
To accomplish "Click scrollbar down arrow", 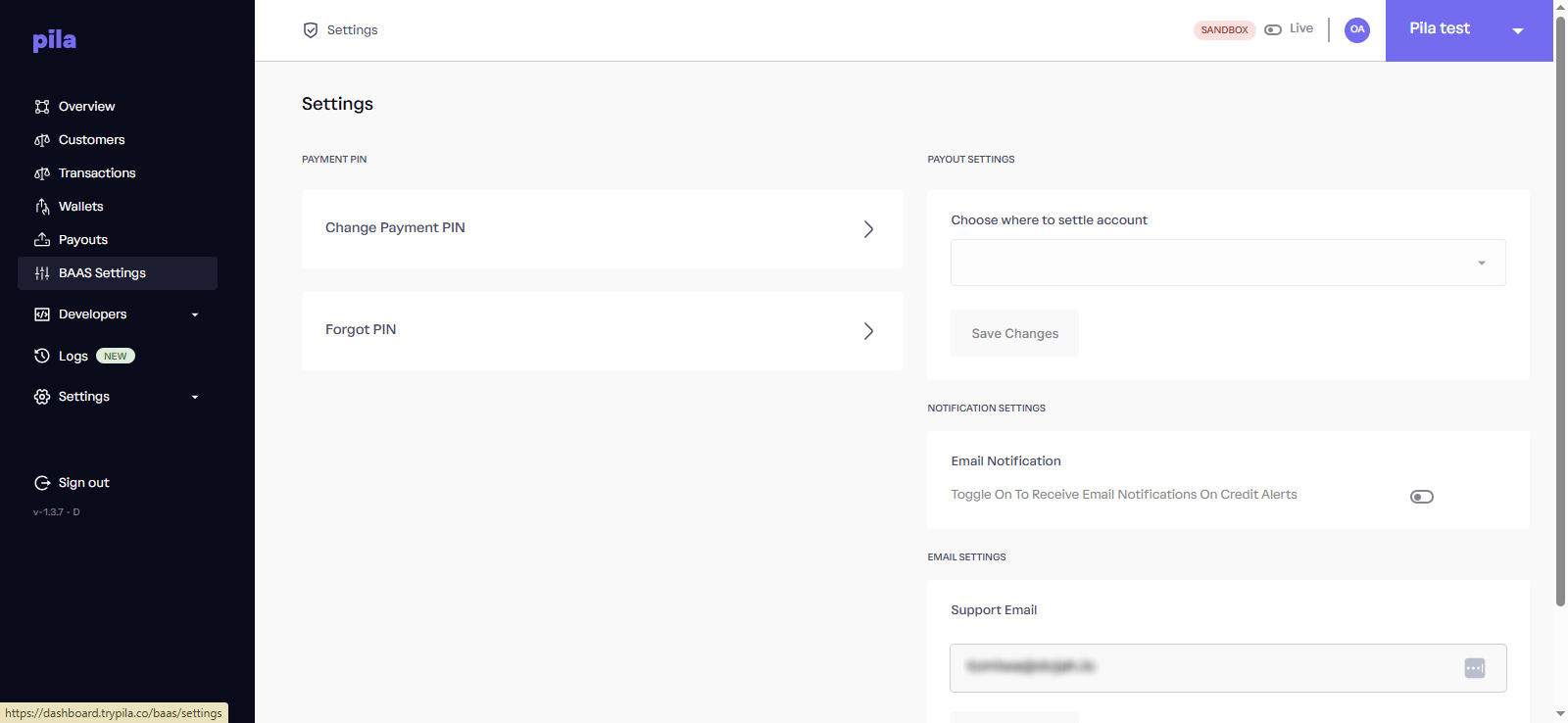I will 1561,714.
